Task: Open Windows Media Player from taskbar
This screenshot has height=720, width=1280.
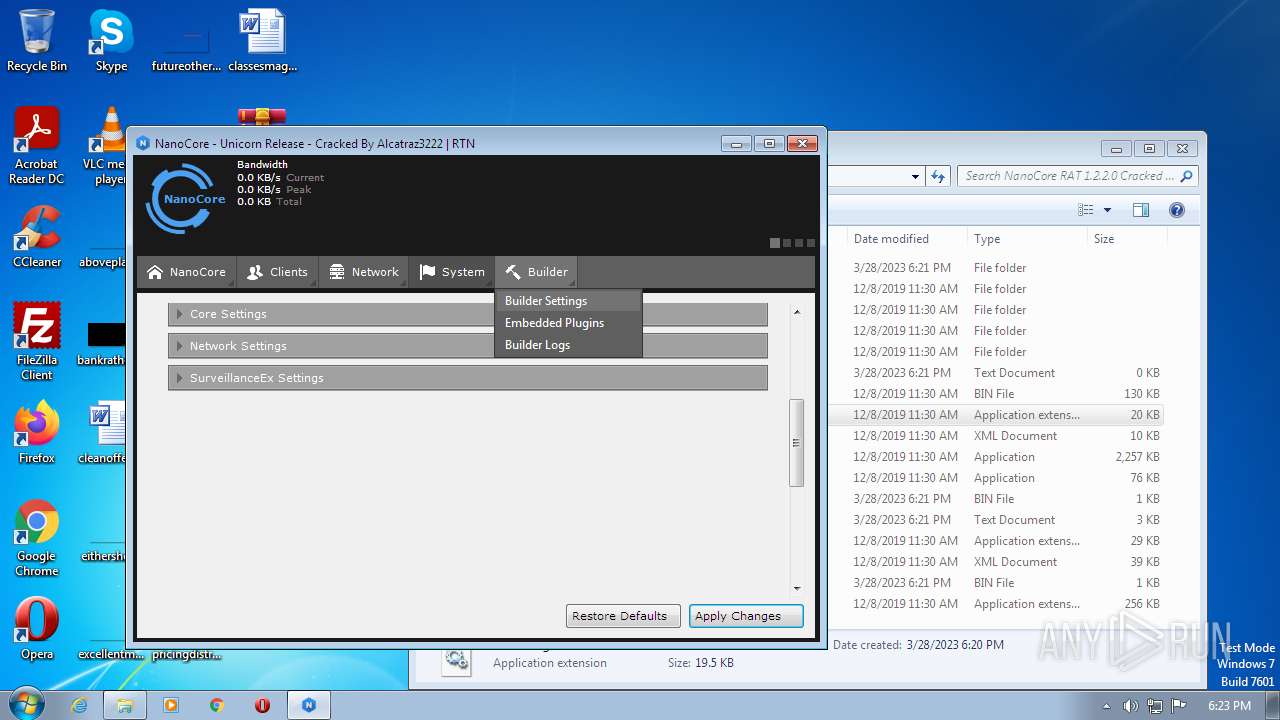Action: 171,705
